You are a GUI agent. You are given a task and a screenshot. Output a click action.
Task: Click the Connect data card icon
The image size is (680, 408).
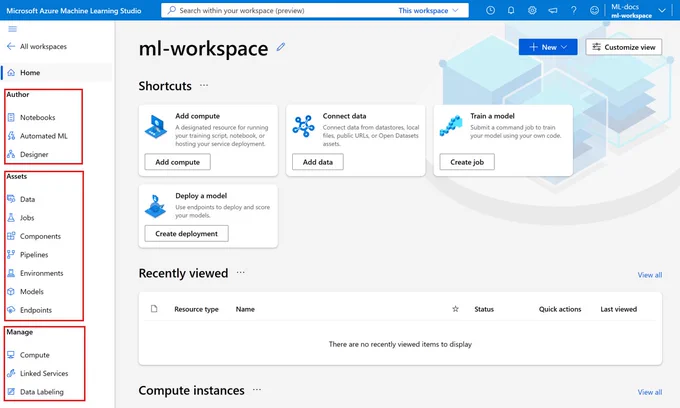(303, 126)
